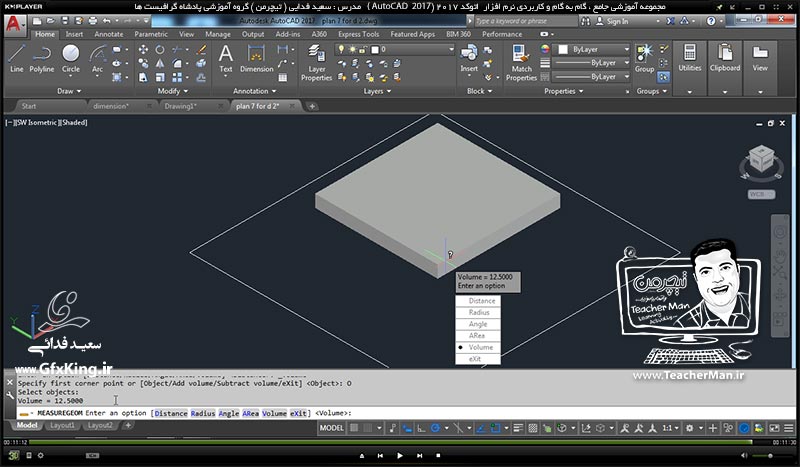Select the Line tool
This screenshot has width=800, height=467.
(16, 59)
